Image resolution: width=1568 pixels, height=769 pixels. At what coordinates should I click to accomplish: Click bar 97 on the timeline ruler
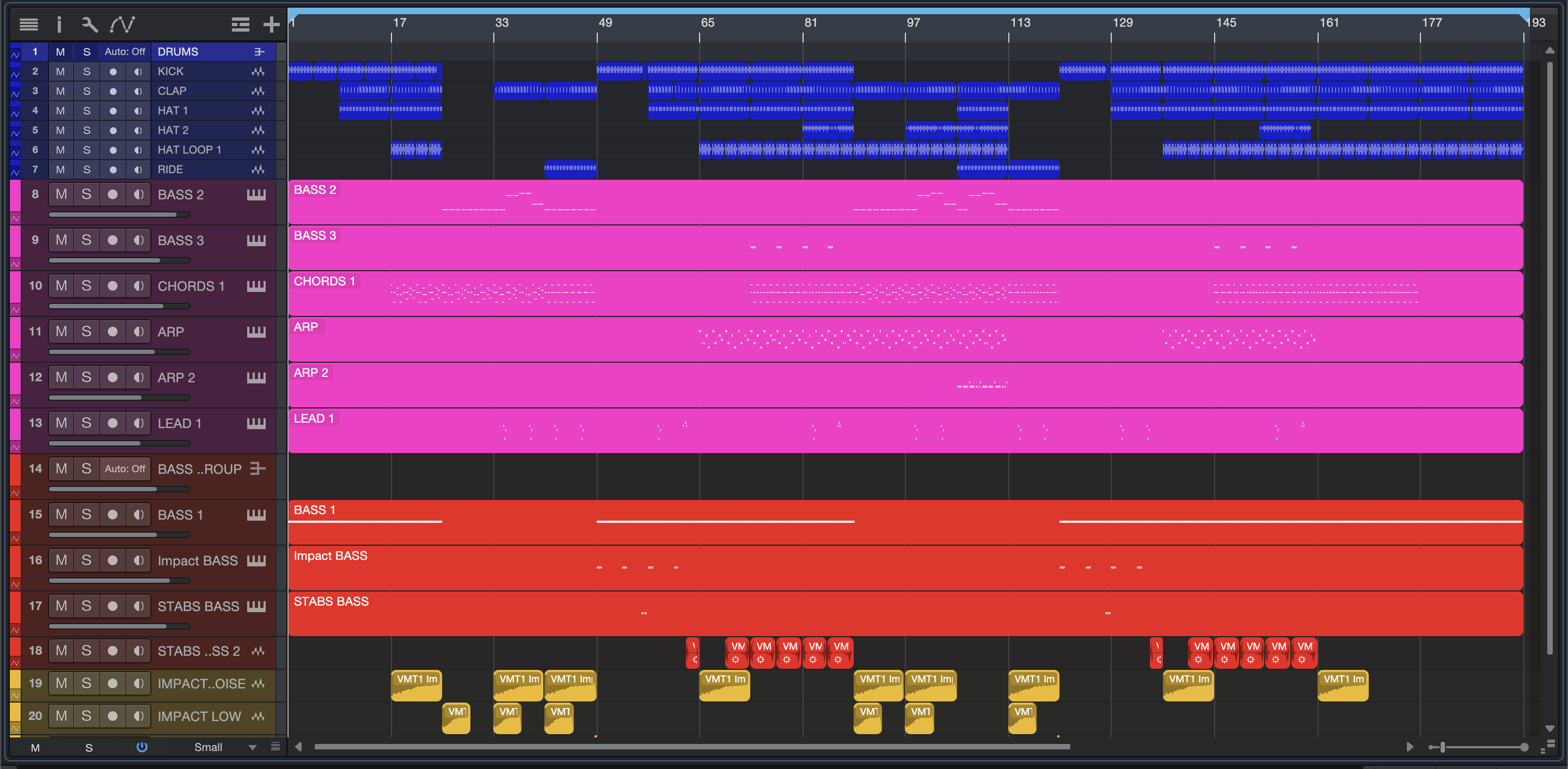click(x=912, y=23)
